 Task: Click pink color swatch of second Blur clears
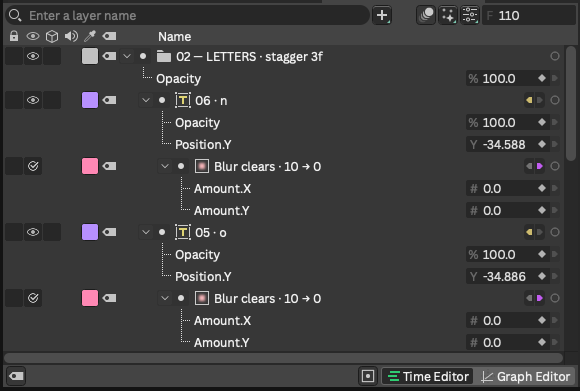click(90, 298)
